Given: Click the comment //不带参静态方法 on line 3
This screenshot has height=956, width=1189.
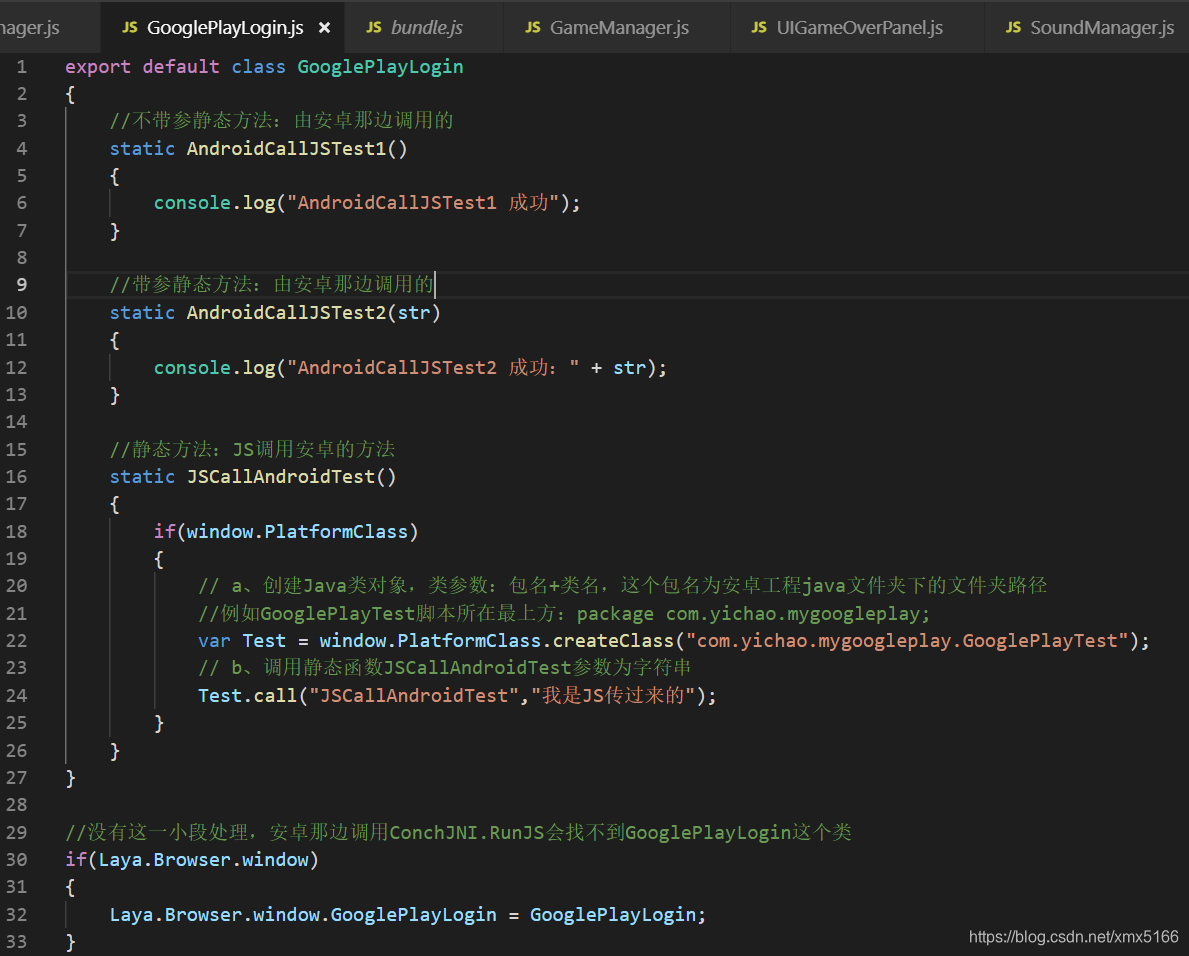Looking at the screenshot, I should pyautogui.click(x=281, y=121).
